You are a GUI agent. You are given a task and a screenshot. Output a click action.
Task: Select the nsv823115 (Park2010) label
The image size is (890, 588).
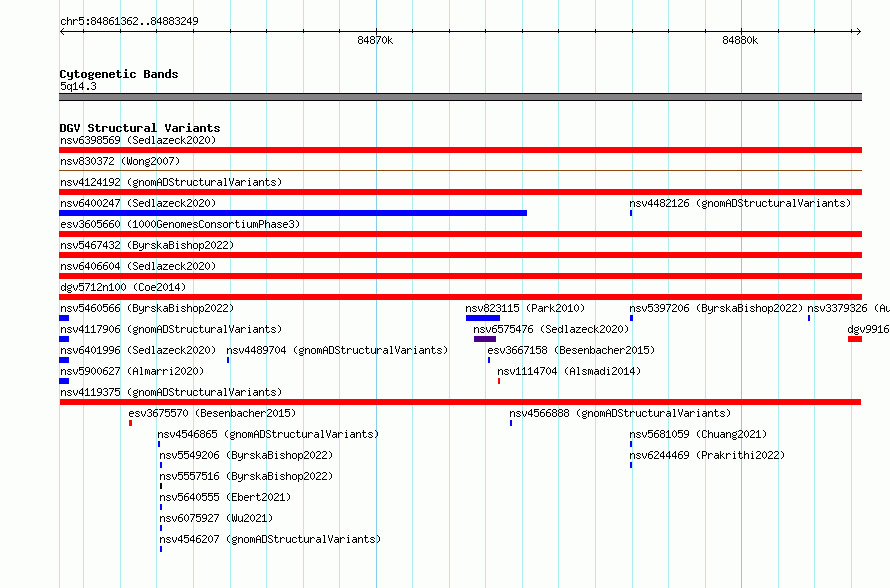coord(525,308)
